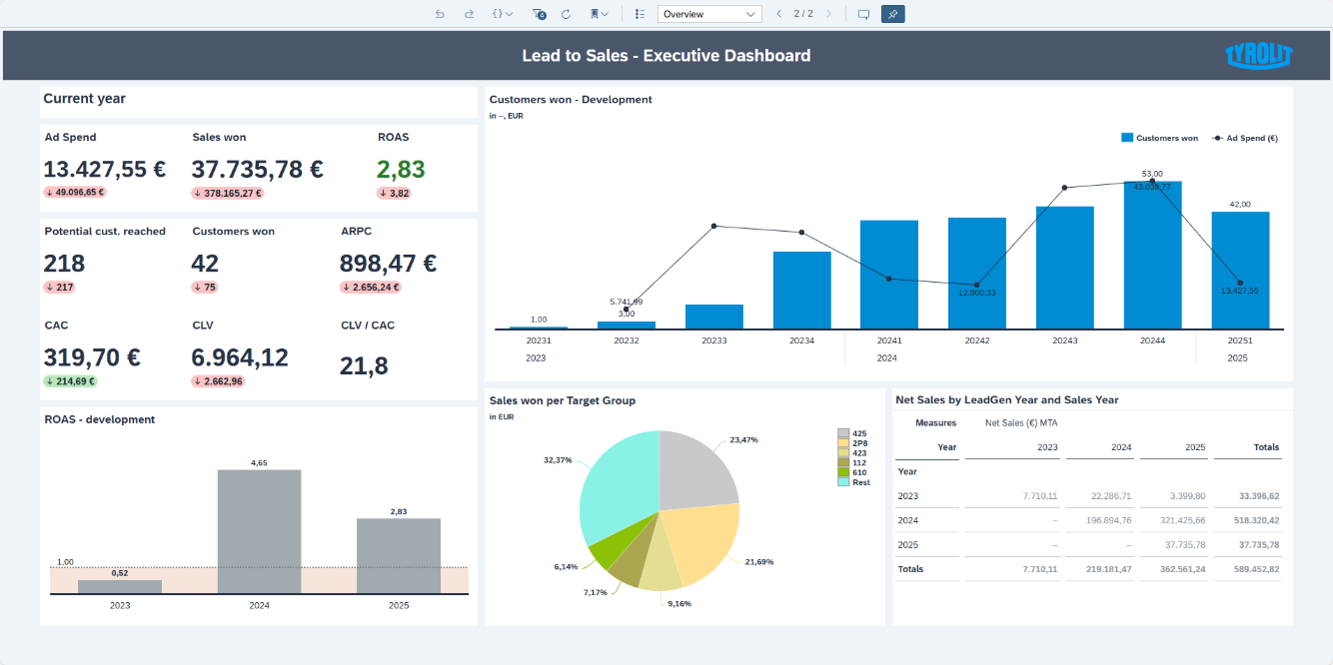Viewport: 1333px width, 665px height.
Task: Click the previous page chevron
Action: (779, 13)
